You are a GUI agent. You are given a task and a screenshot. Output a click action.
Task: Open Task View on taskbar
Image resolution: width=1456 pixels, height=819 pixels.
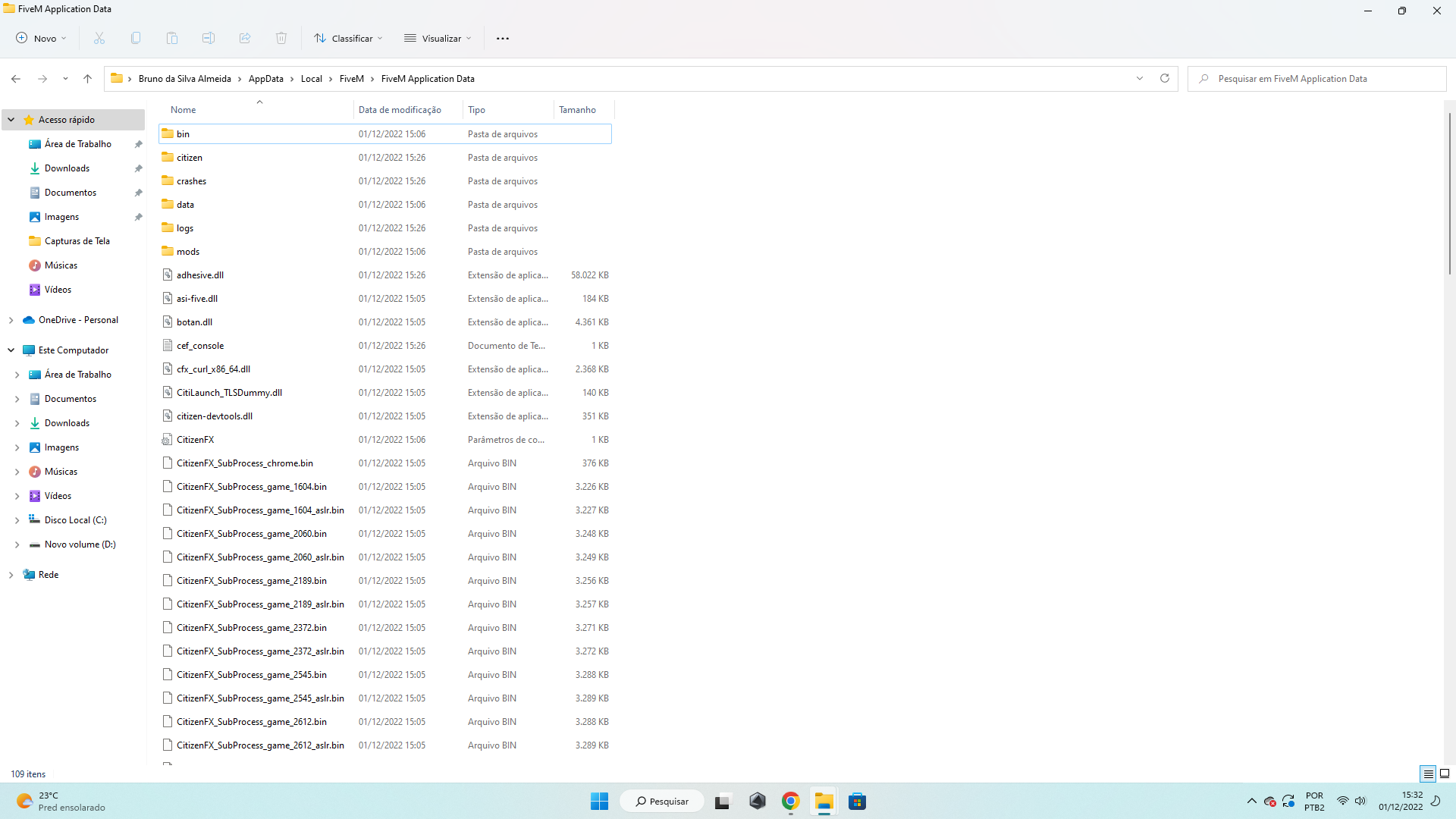(x=722, y=801)
